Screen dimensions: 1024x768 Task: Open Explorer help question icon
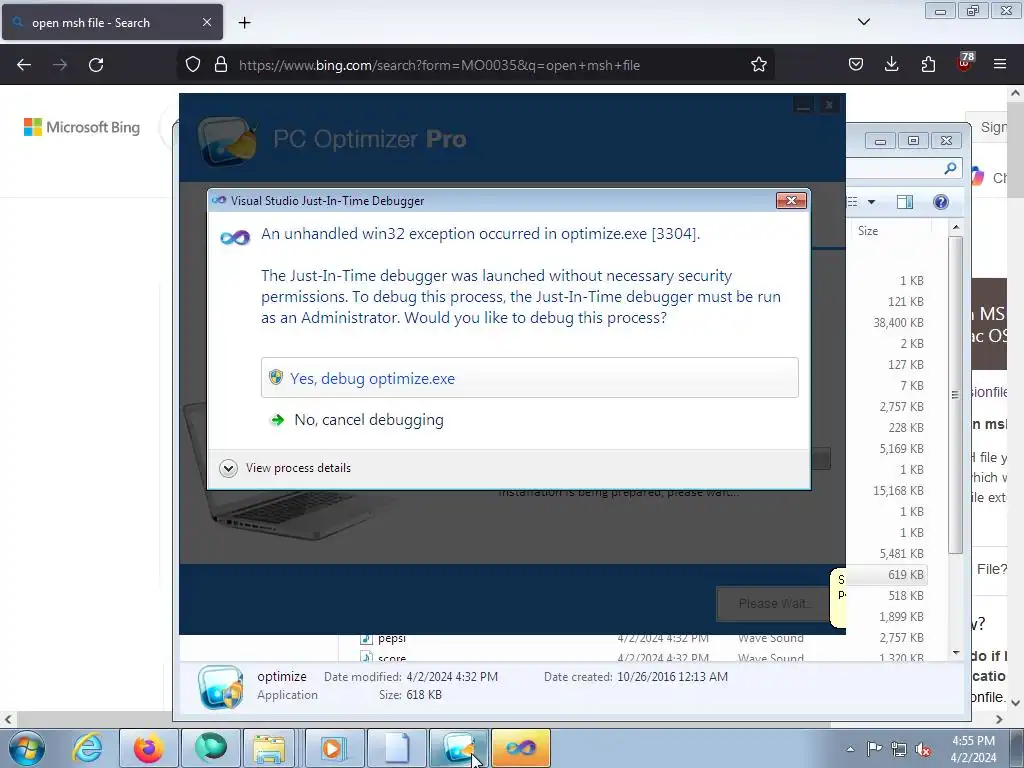tap(940, 202)
